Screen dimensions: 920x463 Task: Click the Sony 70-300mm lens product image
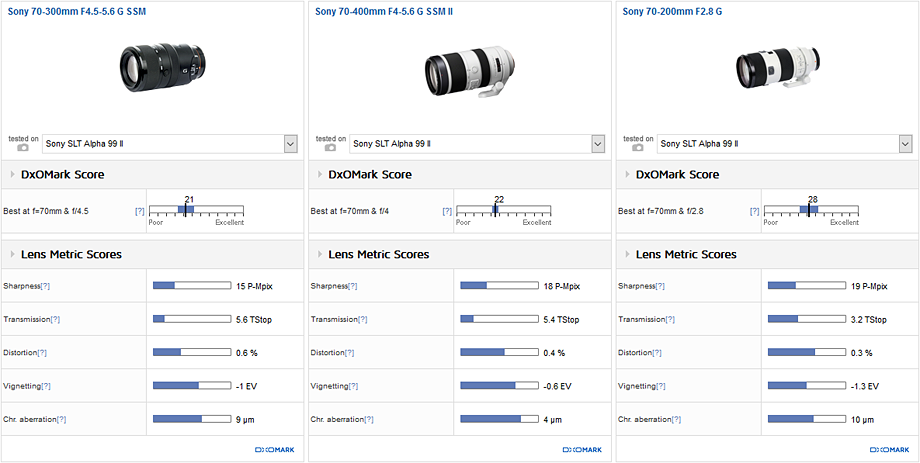pyautogui.click(x=163, y=66)
